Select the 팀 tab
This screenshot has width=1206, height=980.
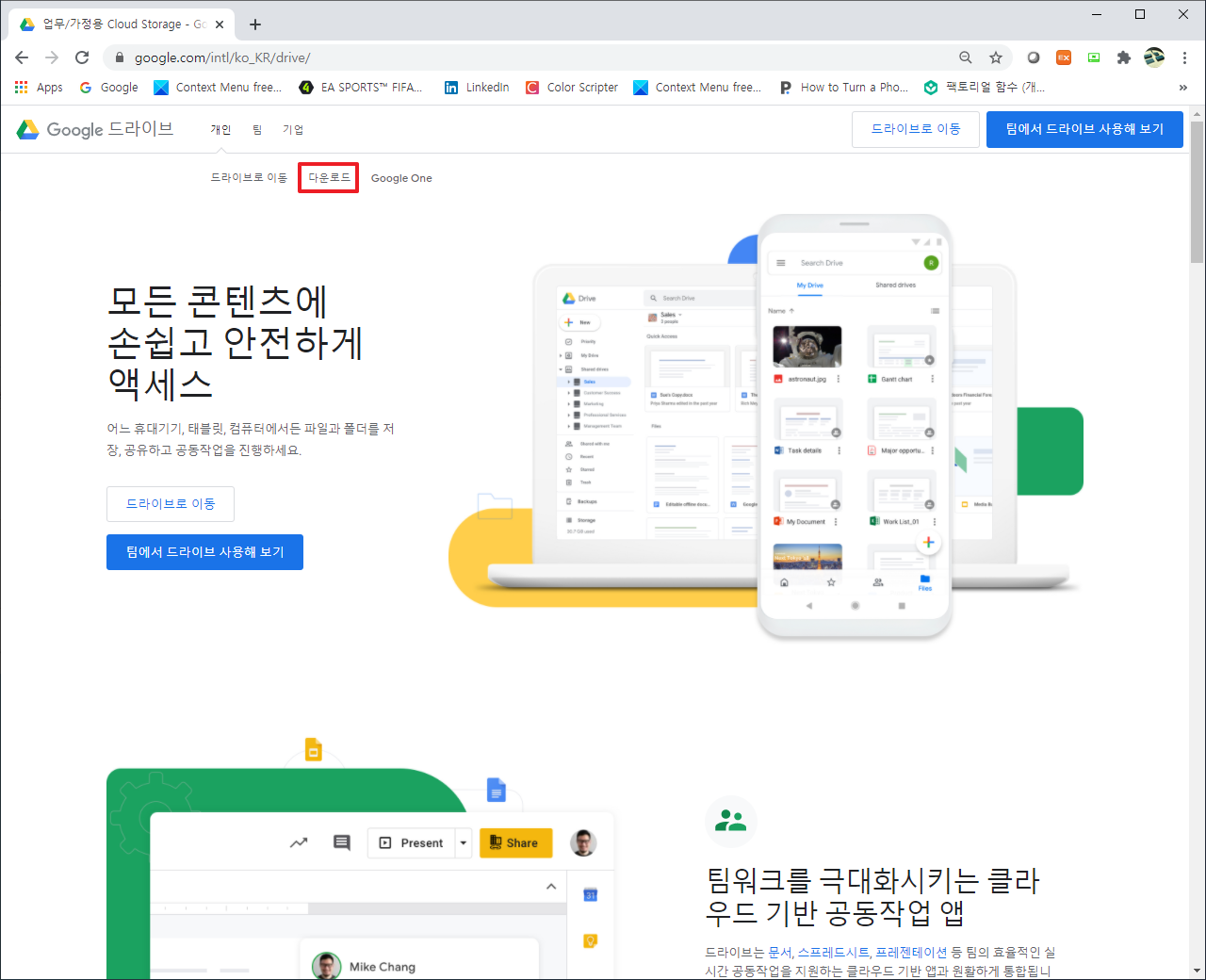coord(257,130)
